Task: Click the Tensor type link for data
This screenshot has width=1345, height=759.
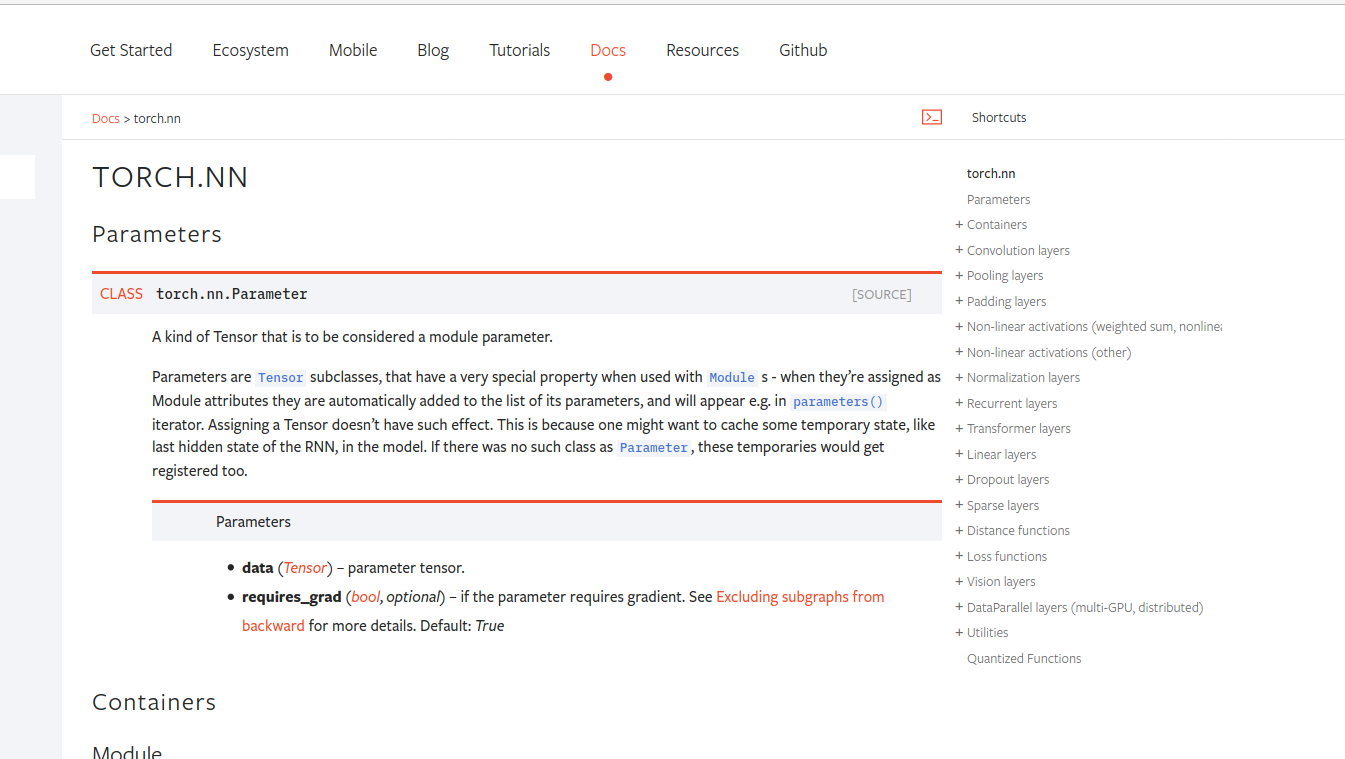Action: click(304, 567)
